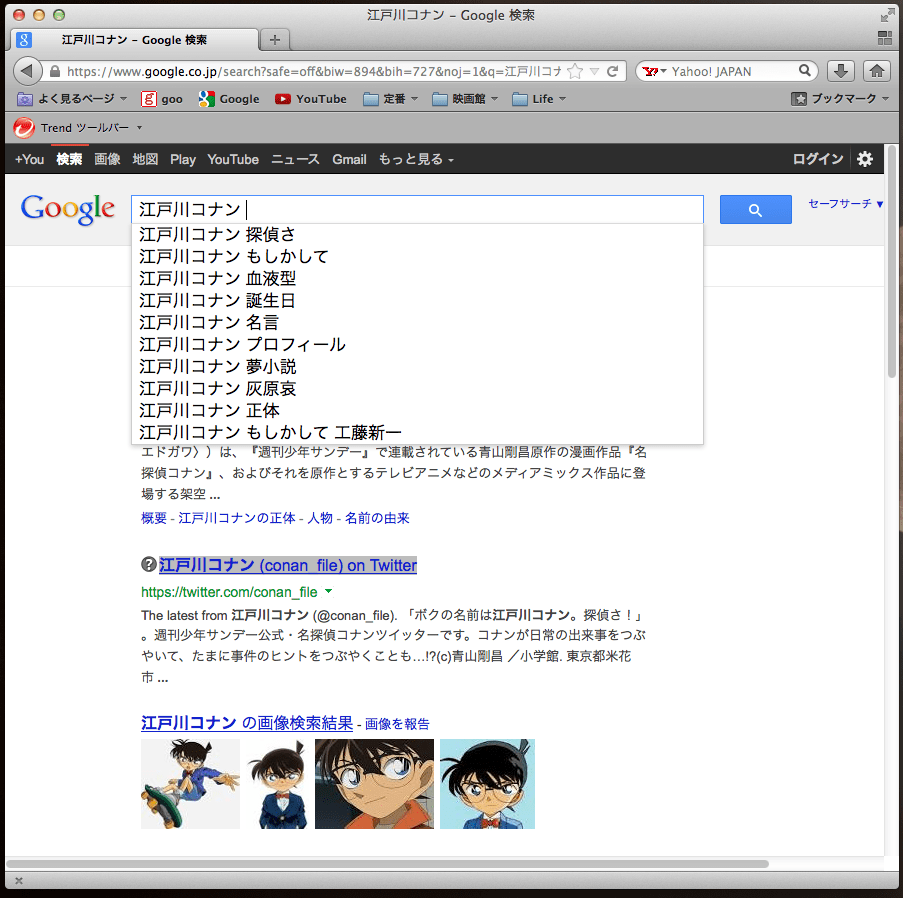Select suggestion 江戸川コナン 正体
903x898 pixels.
(x=418, y=410)
